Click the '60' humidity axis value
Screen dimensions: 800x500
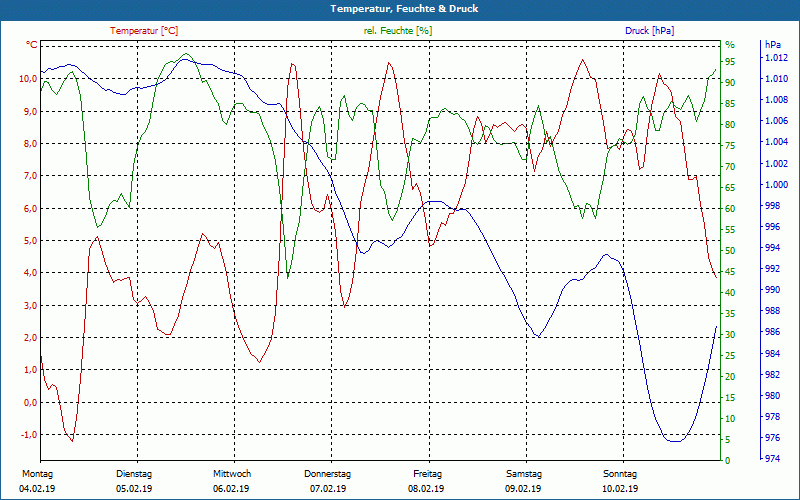click(x=730, y=208)
